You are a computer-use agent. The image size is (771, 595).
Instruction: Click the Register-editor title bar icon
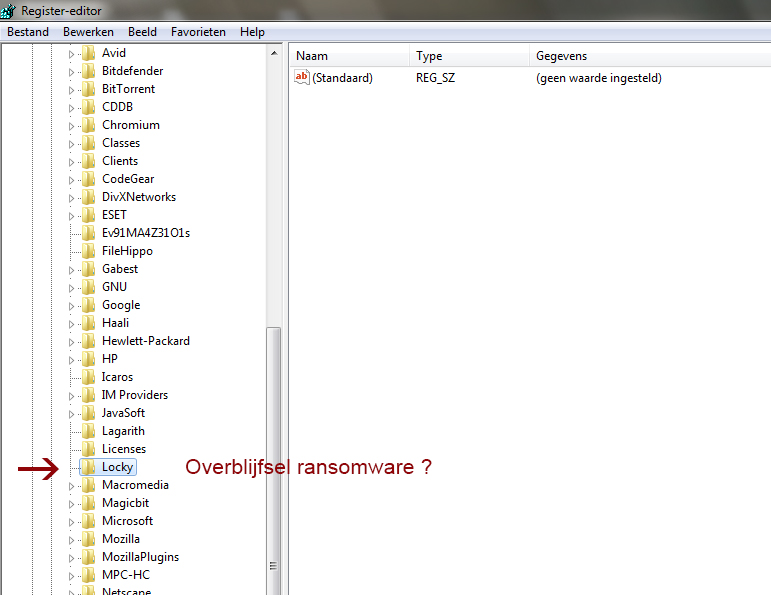tap(8, 10)
